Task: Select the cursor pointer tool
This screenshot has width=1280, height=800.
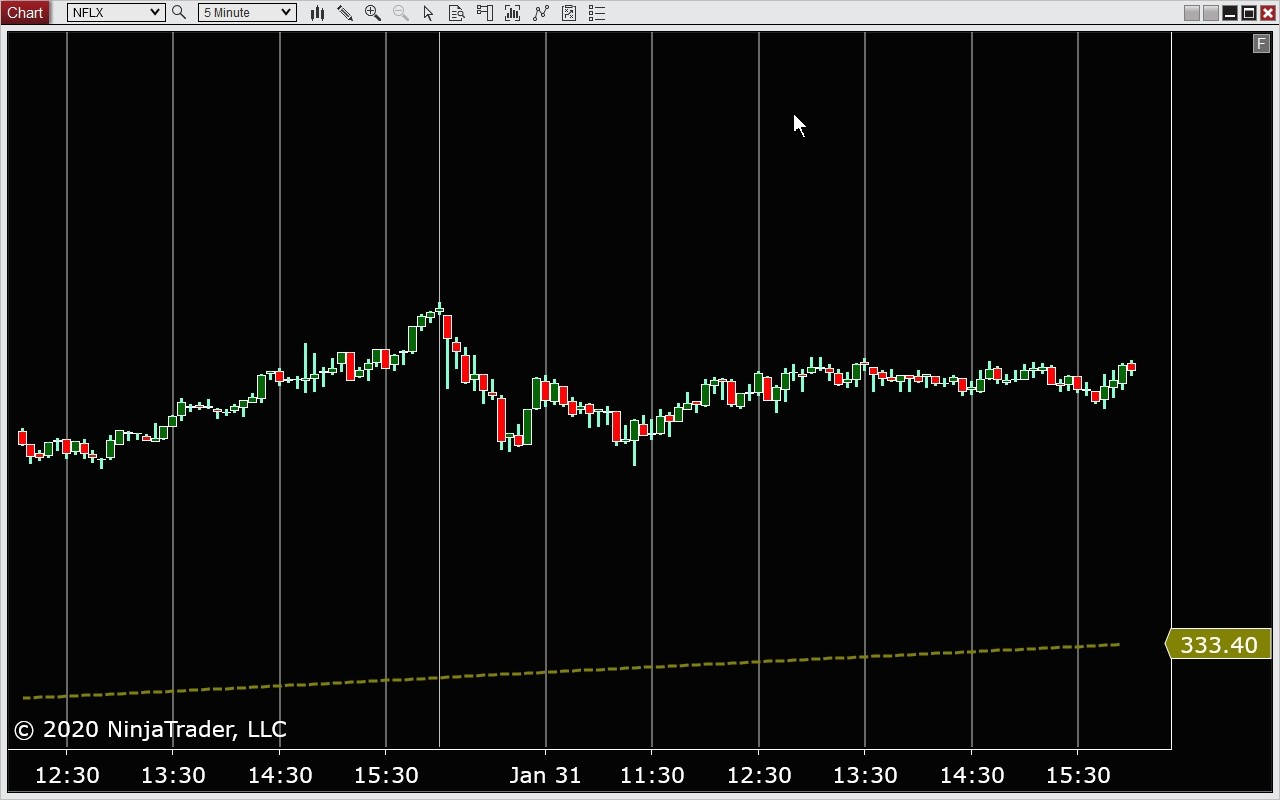Action: (428, 12)
